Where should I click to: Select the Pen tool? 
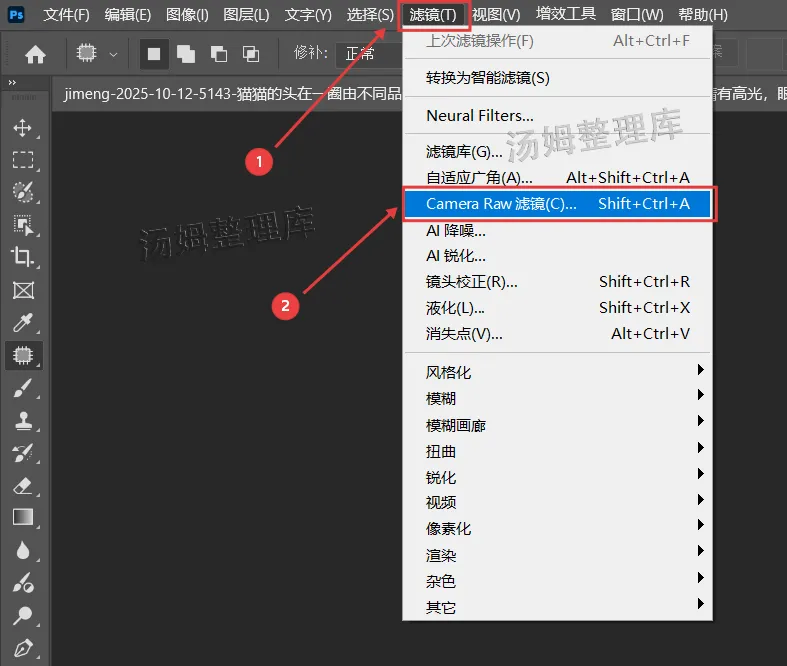[x=23, y=648]
